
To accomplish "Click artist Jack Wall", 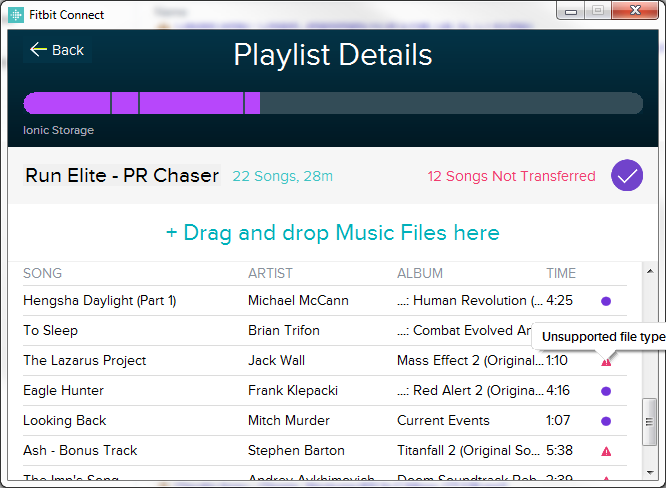I will pos(277,361).
